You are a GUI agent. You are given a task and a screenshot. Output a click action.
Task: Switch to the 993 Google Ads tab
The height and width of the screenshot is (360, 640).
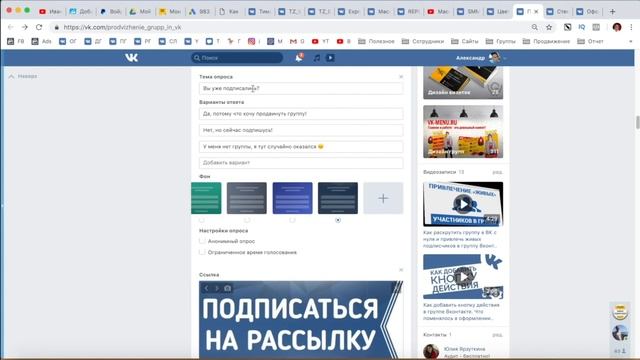coord(199,11)
